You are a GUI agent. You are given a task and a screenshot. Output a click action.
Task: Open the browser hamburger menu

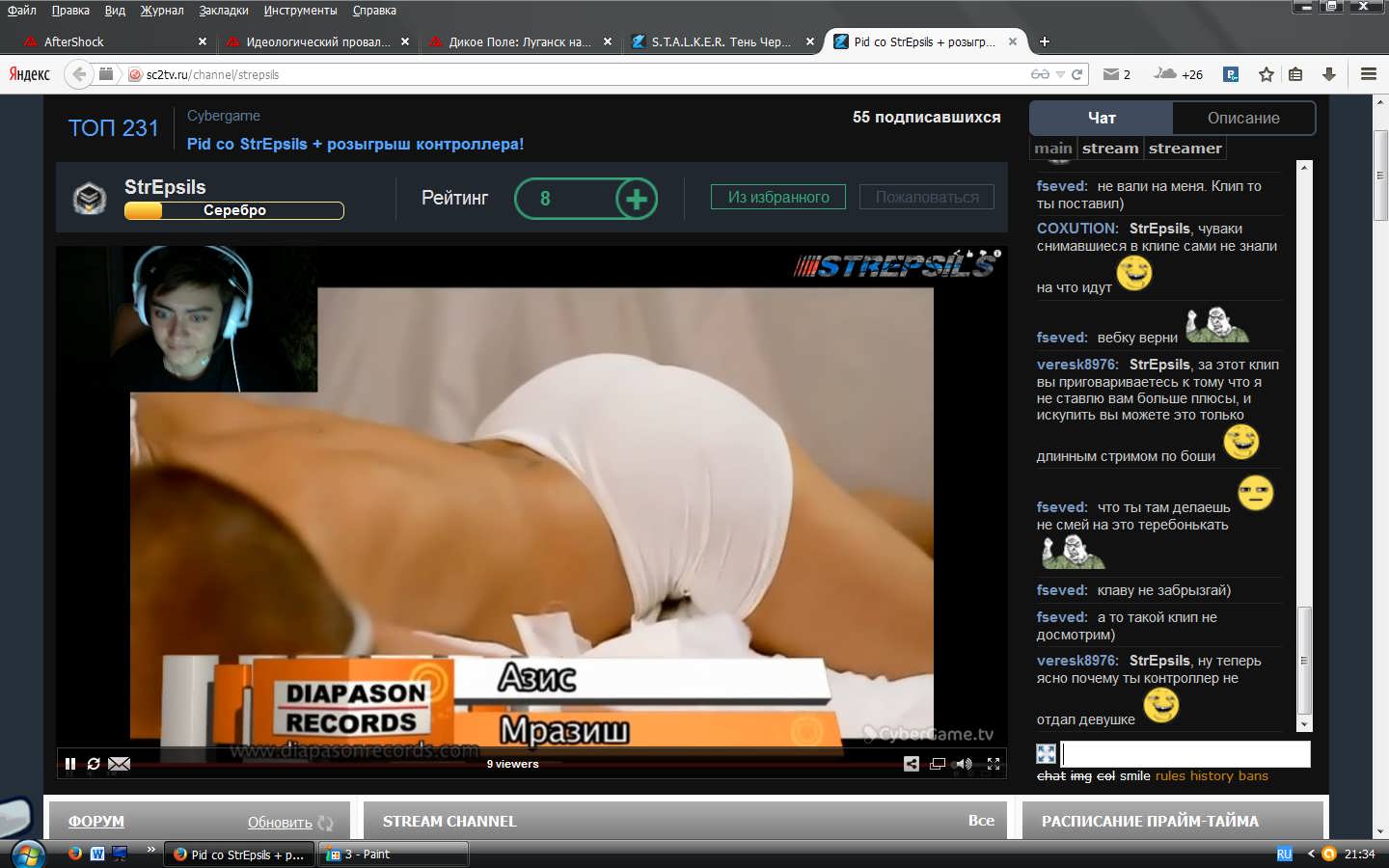click(1368, 74)
